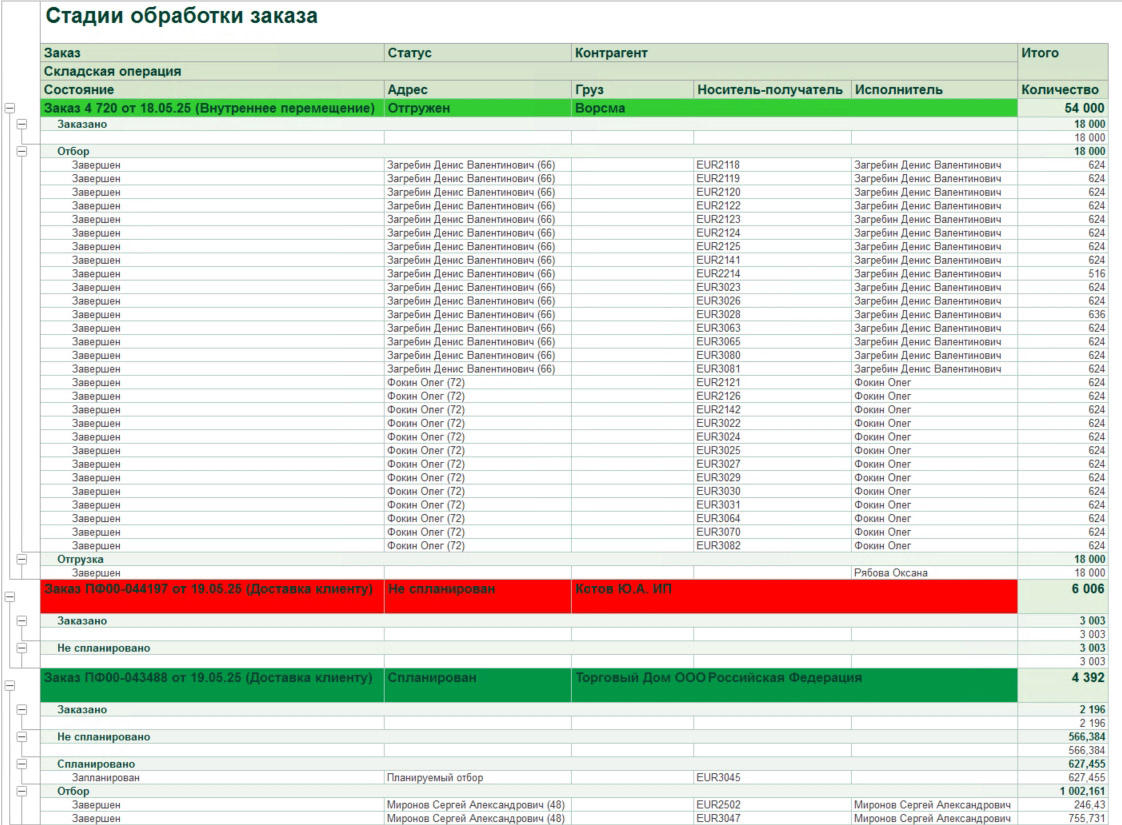Select carrier cell EUR3081

(773, 368)
